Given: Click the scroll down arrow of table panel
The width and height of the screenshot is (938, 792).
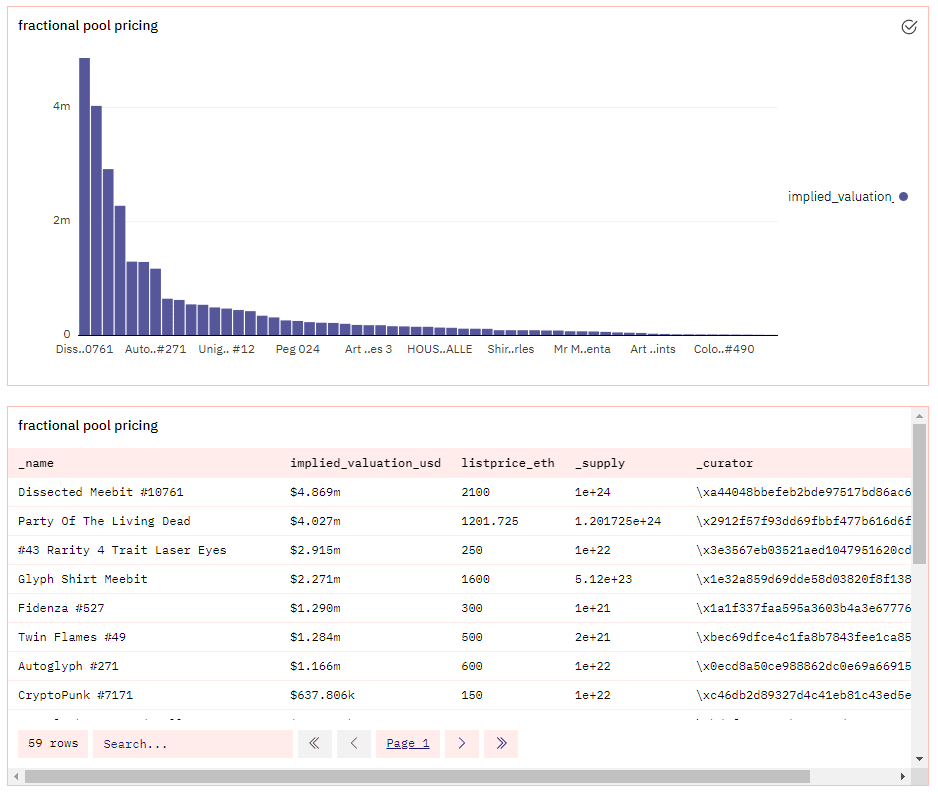Looking at the screenshot, I should pyautogui.click(x=919, y=759).
